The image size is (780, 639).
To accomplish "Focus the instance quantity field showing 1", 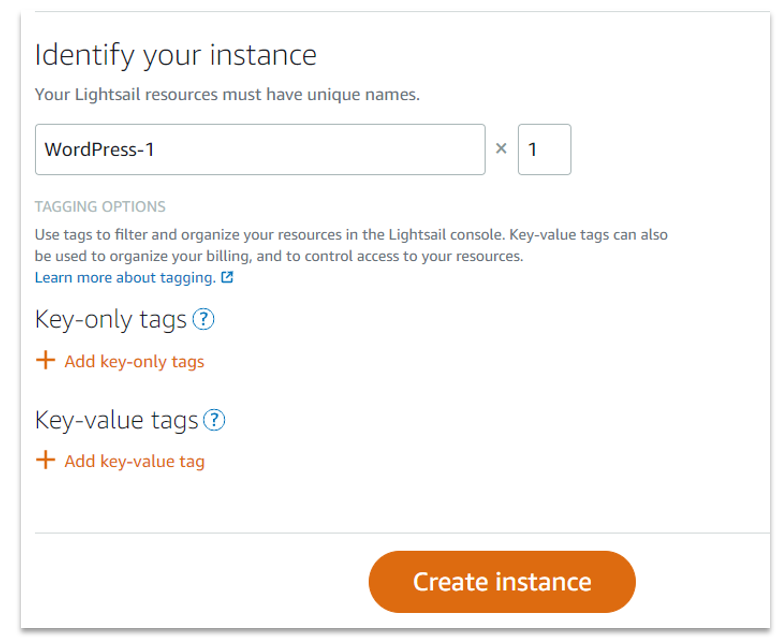I will pyautogui.click(x=544, y=150).
